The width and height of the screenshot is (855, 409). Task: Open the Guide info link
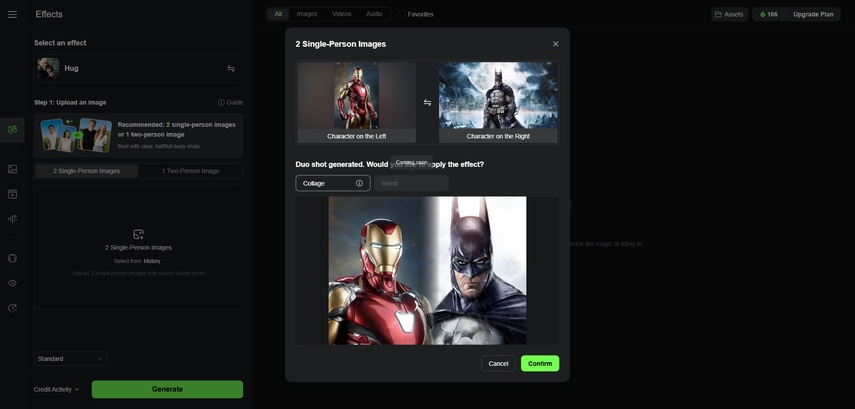pos(231,103)
